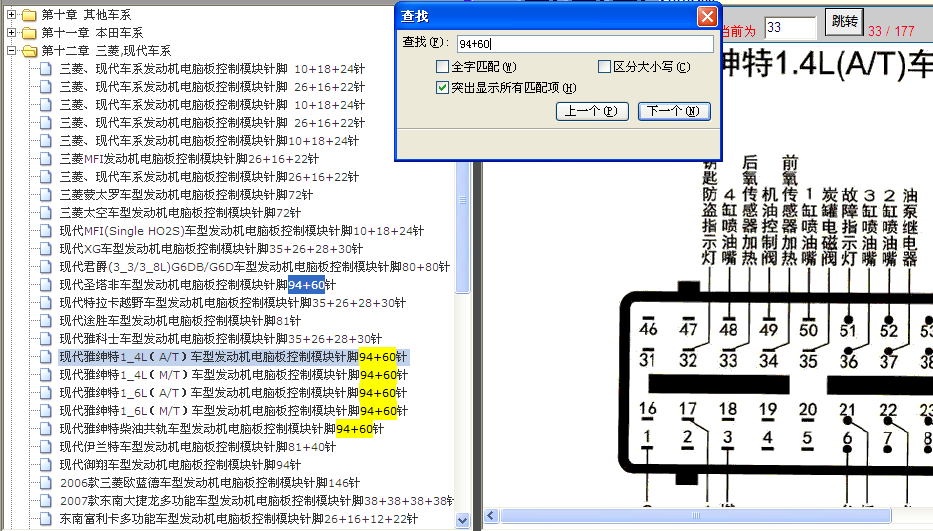Screen dimensions: 933x531
Task: Open 现代伊兰特车型 81+40针 entry
Action: [x=198, y=446]
